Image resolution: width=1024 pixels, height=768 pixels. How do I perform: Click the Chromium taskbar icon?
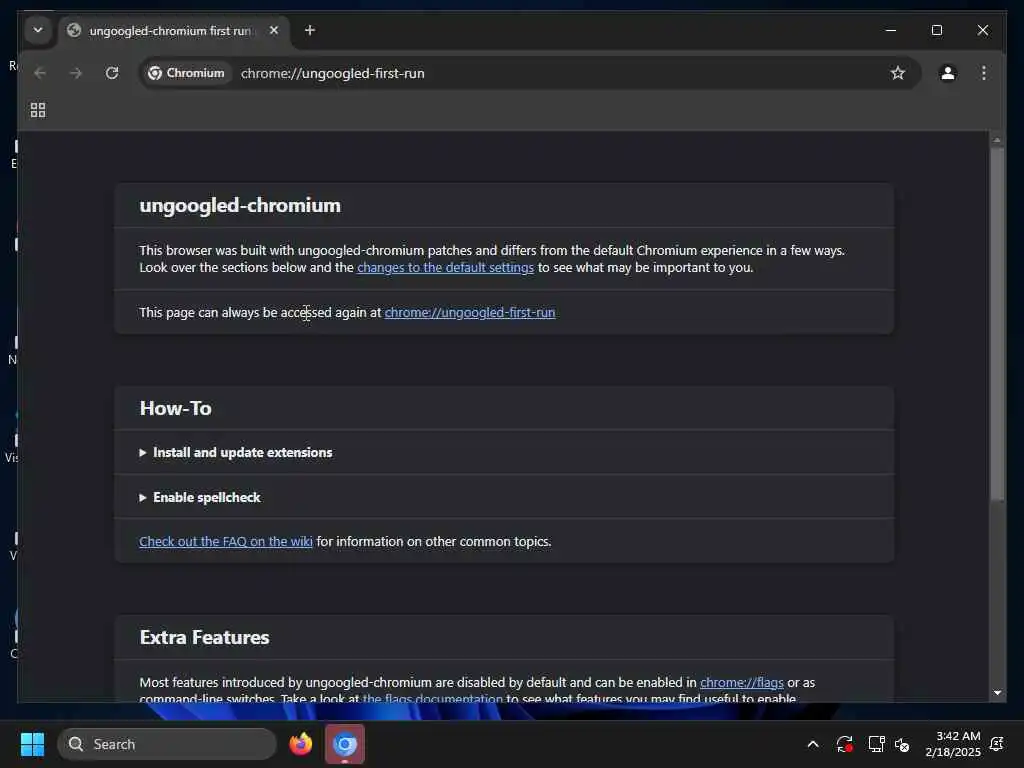[345, 744]
